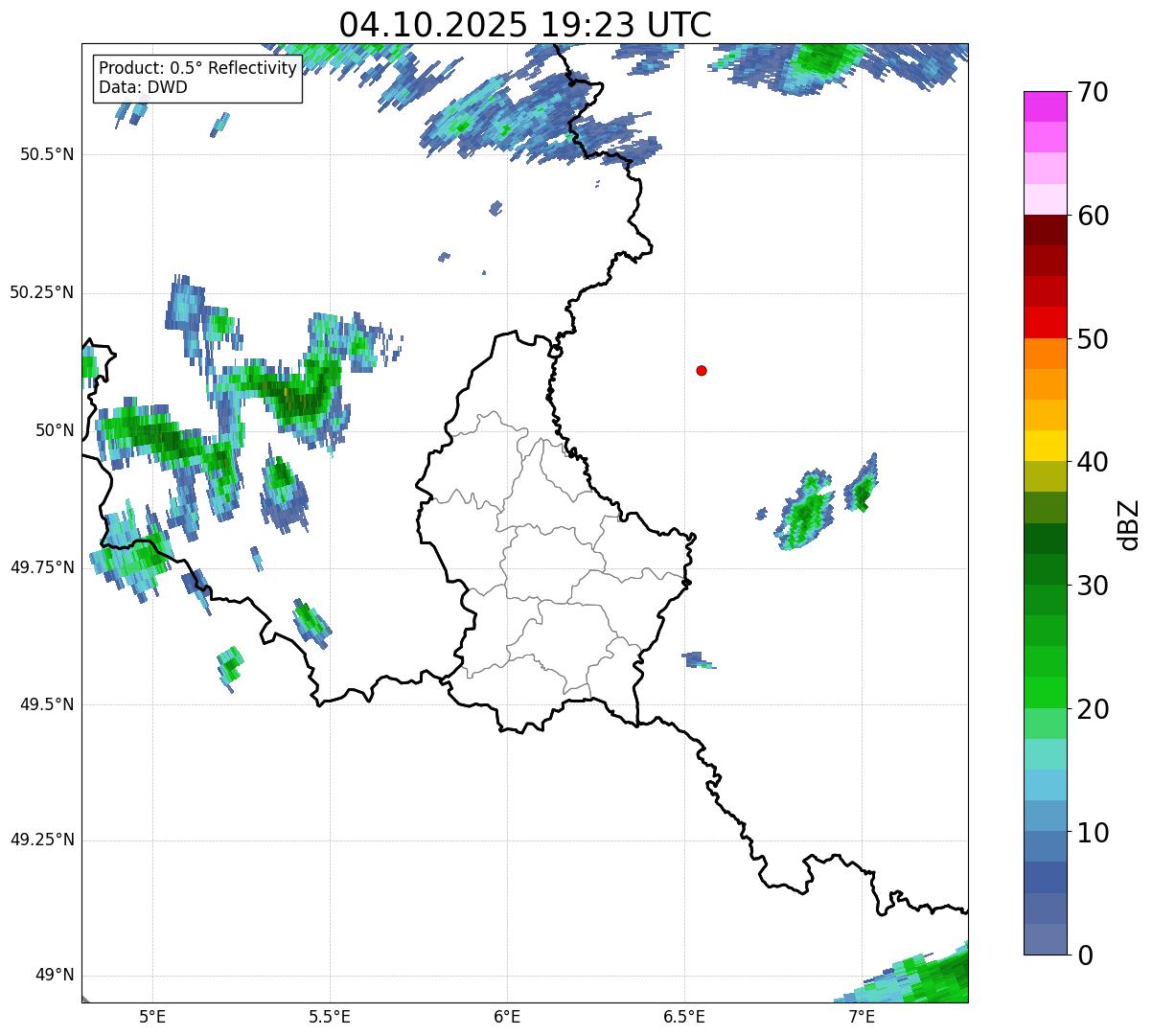The width and height of the screenshot is (1152, 1036).
Task: Click the 49.25°N latitude label
Action: pos(42,840)
